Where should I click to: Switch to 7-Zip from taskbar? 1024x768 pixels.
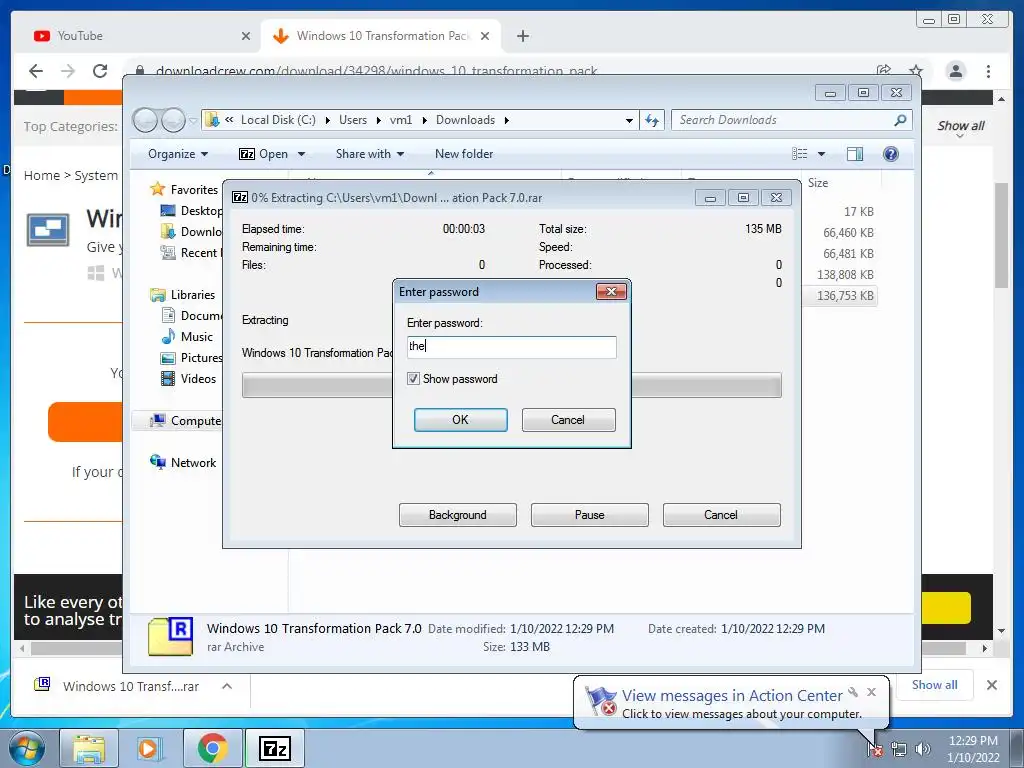274,748
